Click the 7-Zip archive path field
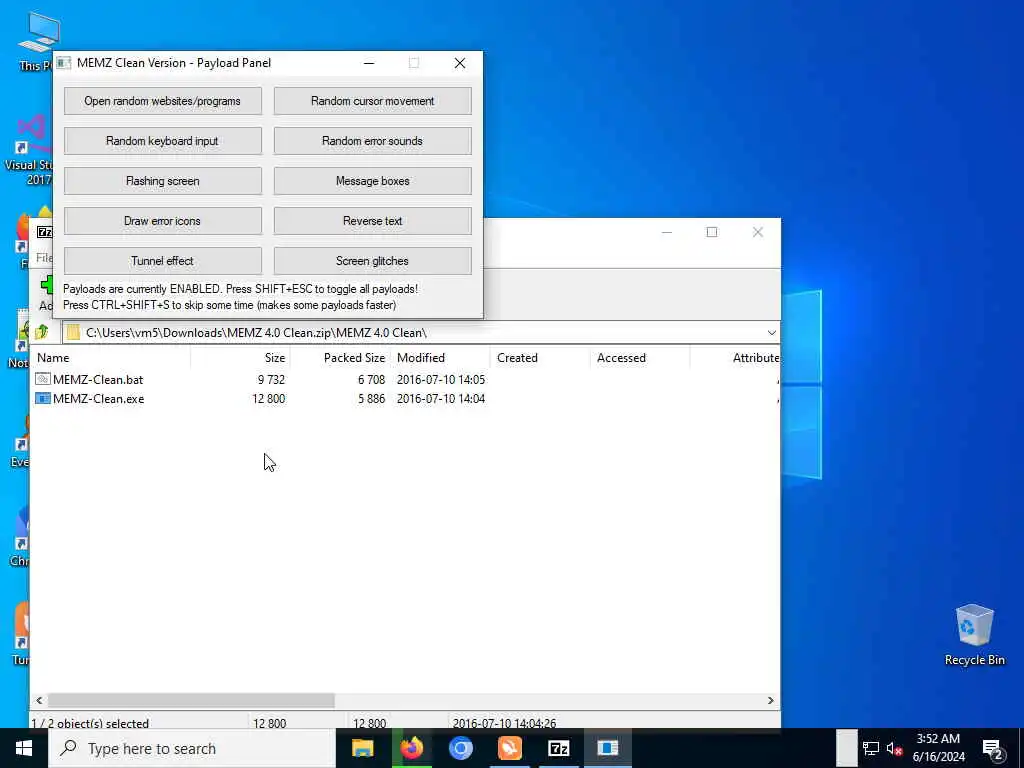1024x768 pixels. tap(421, 333)
